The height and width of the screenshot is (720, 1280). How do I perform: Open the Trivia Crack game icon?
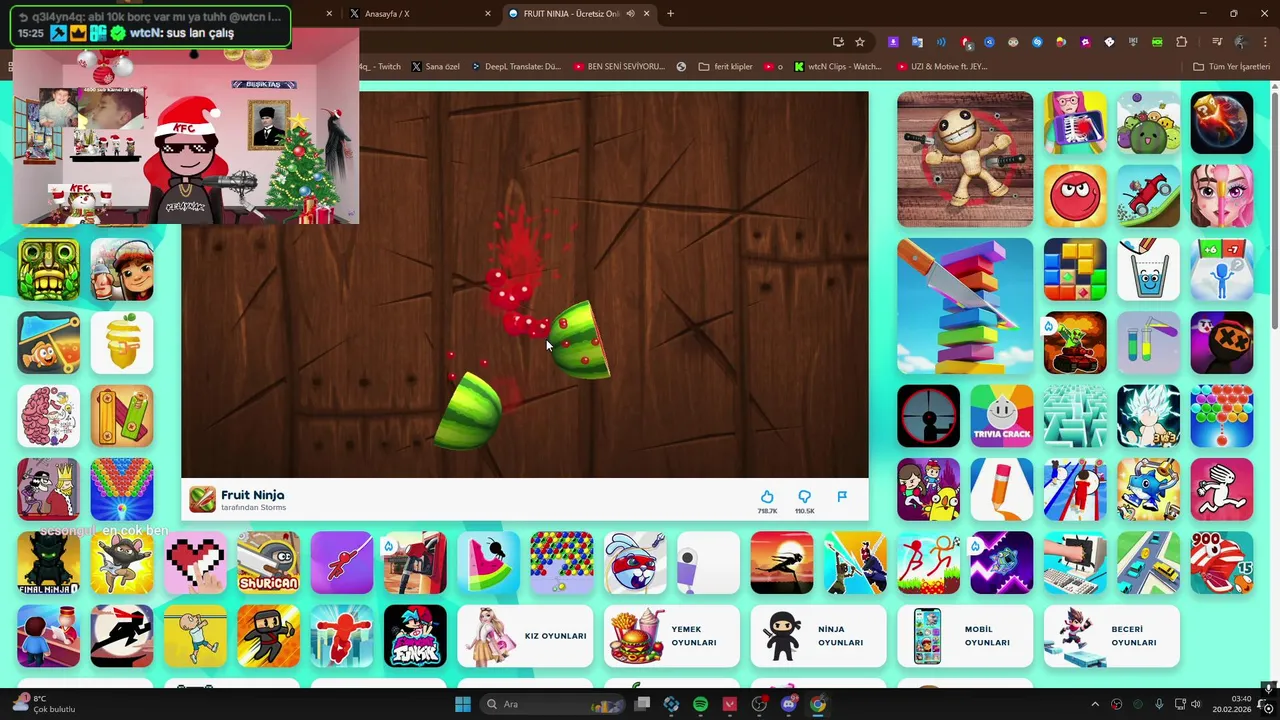pyautogui.click(x=1002, y=416)
